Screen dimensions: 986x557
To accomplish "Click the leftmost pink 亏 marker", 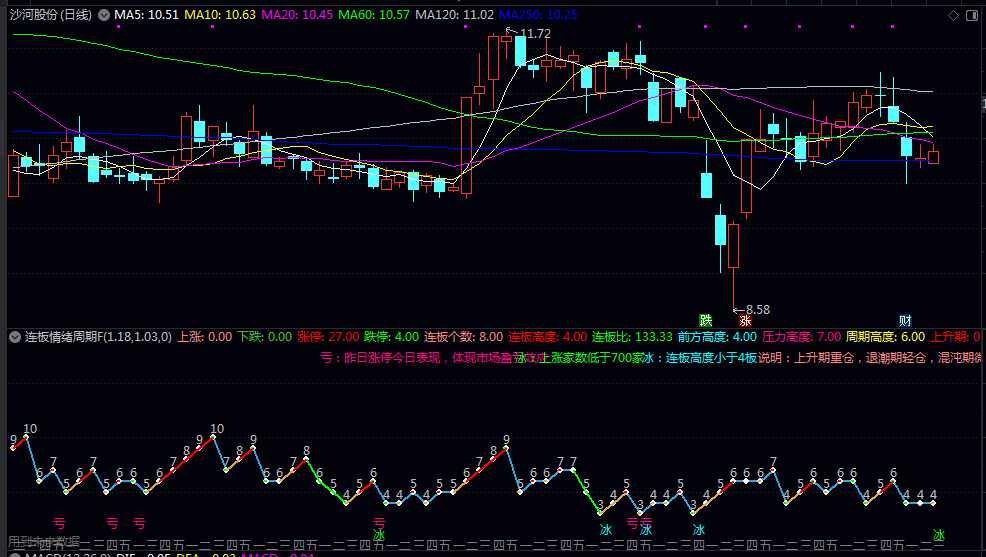I will [x=59, y=522].
